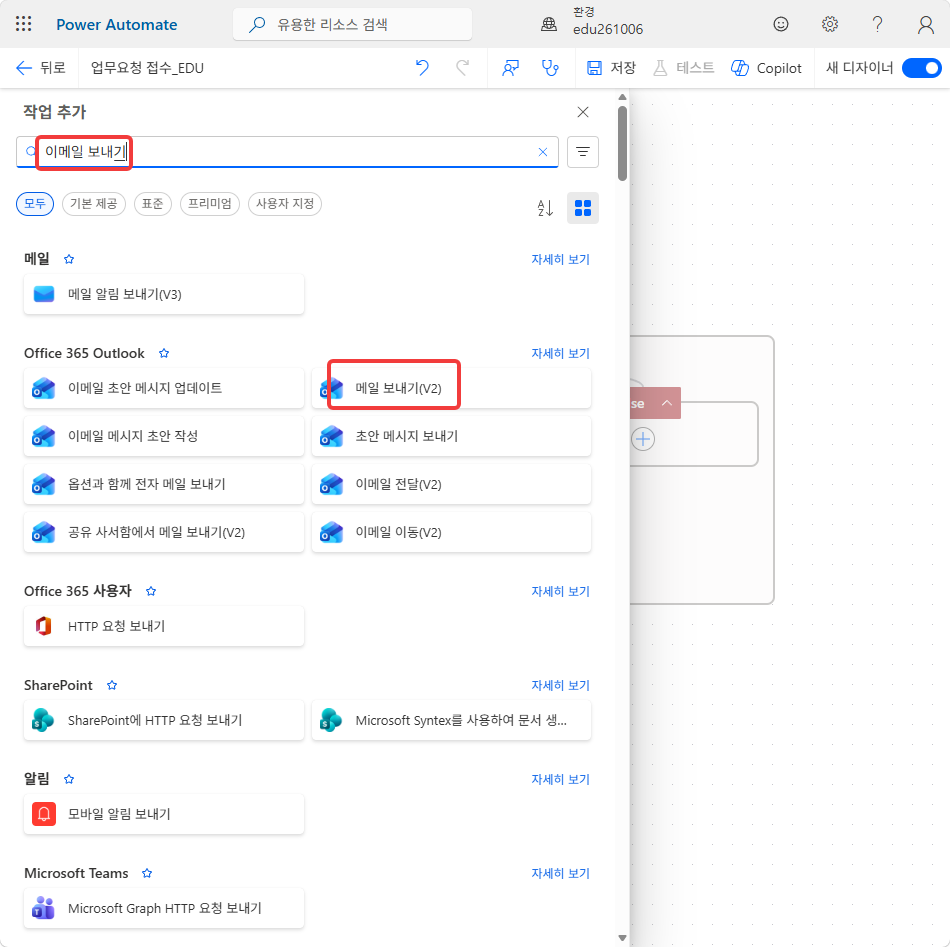The width and height of the screenshot is (950, 947).
Task: Click 자세히 보기 for Office 365 Outlook
Action: [560, 353]
